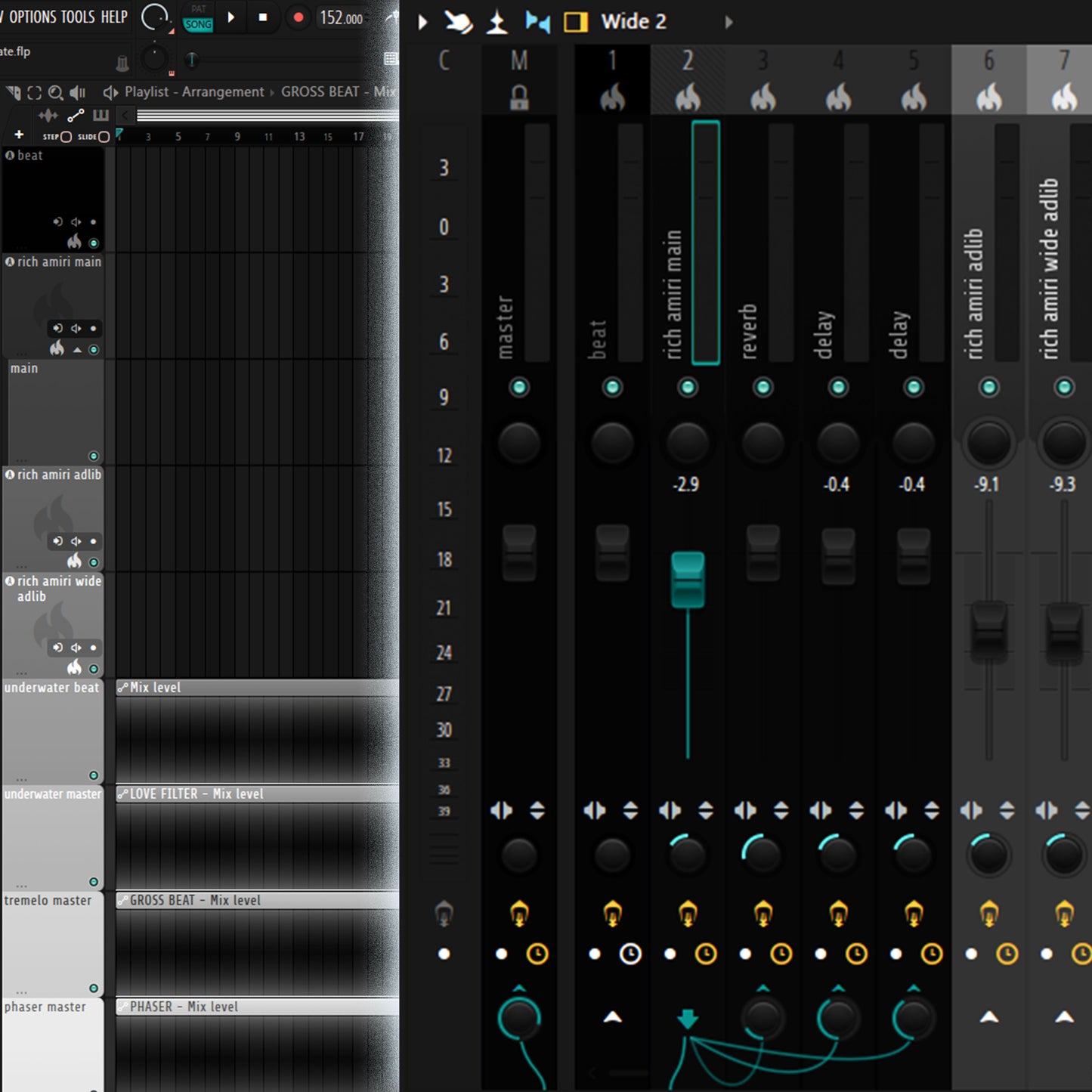Viewport: 1092px width, 1092px height.
Task: Click the master track lock icon
Action: click(519, 97)
